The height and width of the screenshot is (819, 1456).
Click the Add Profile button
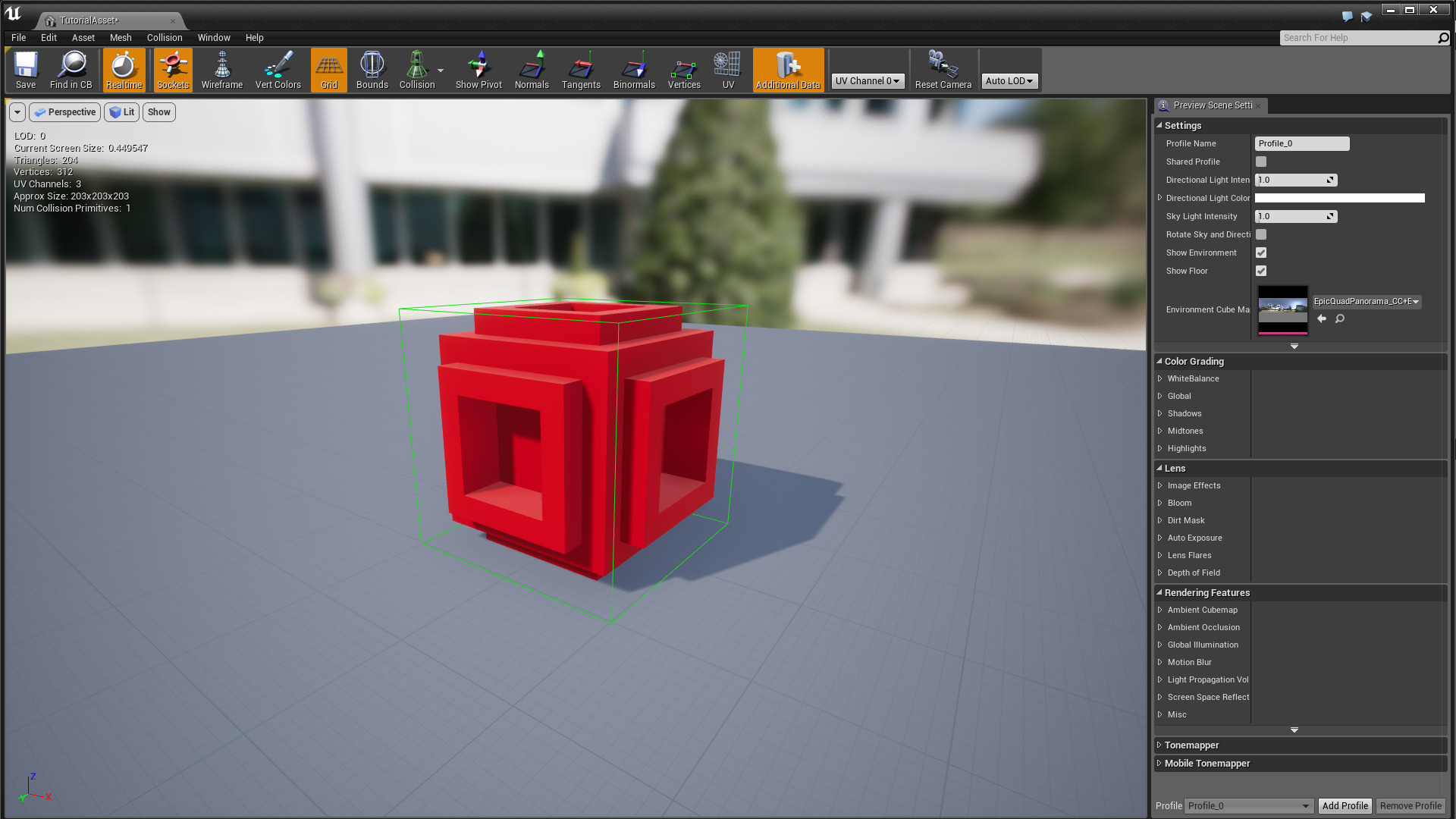tap(1345, 805)
